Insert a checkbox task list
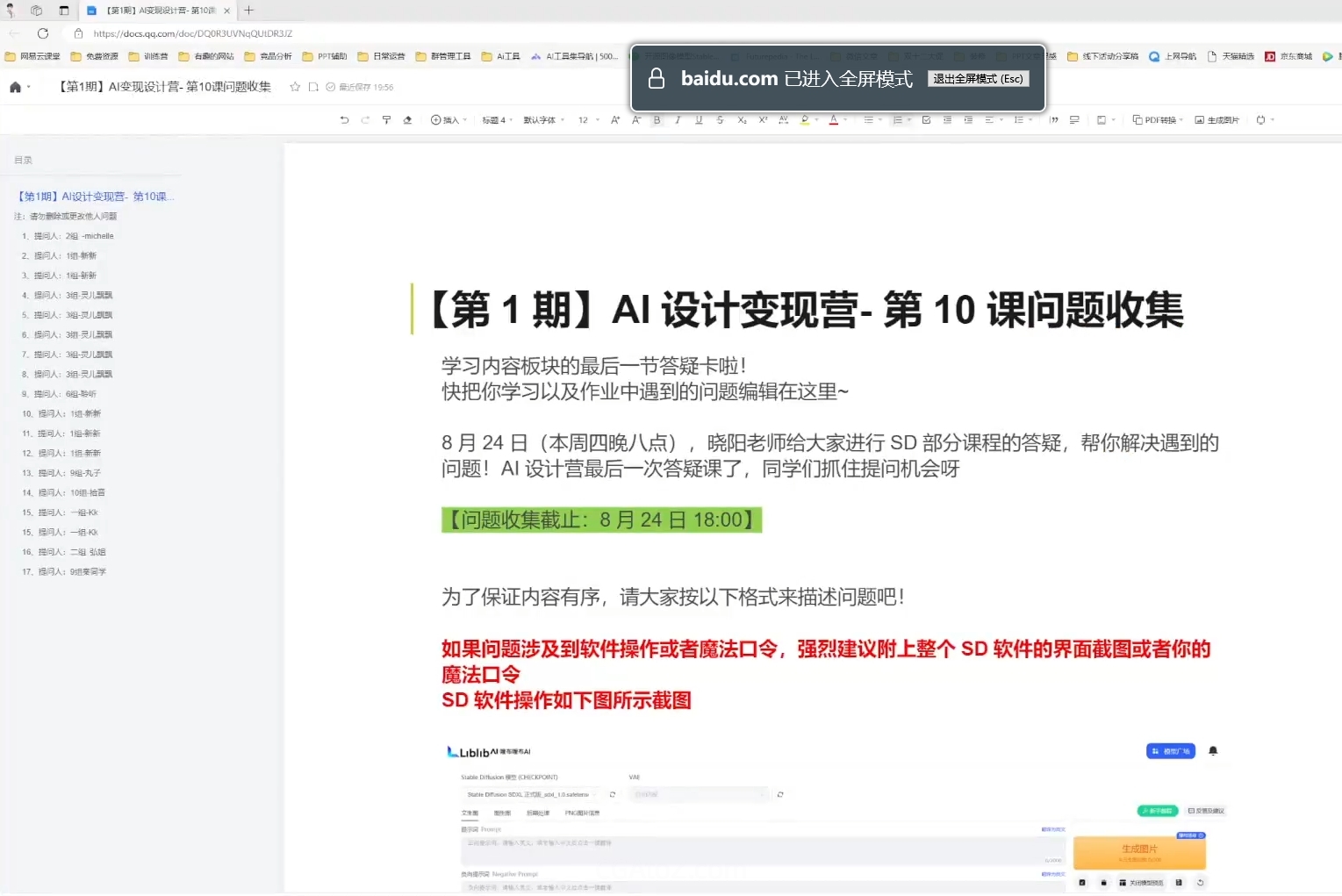Image resolution: width=1342 pixels, height=896 pixels. click(x=926, y=120)
